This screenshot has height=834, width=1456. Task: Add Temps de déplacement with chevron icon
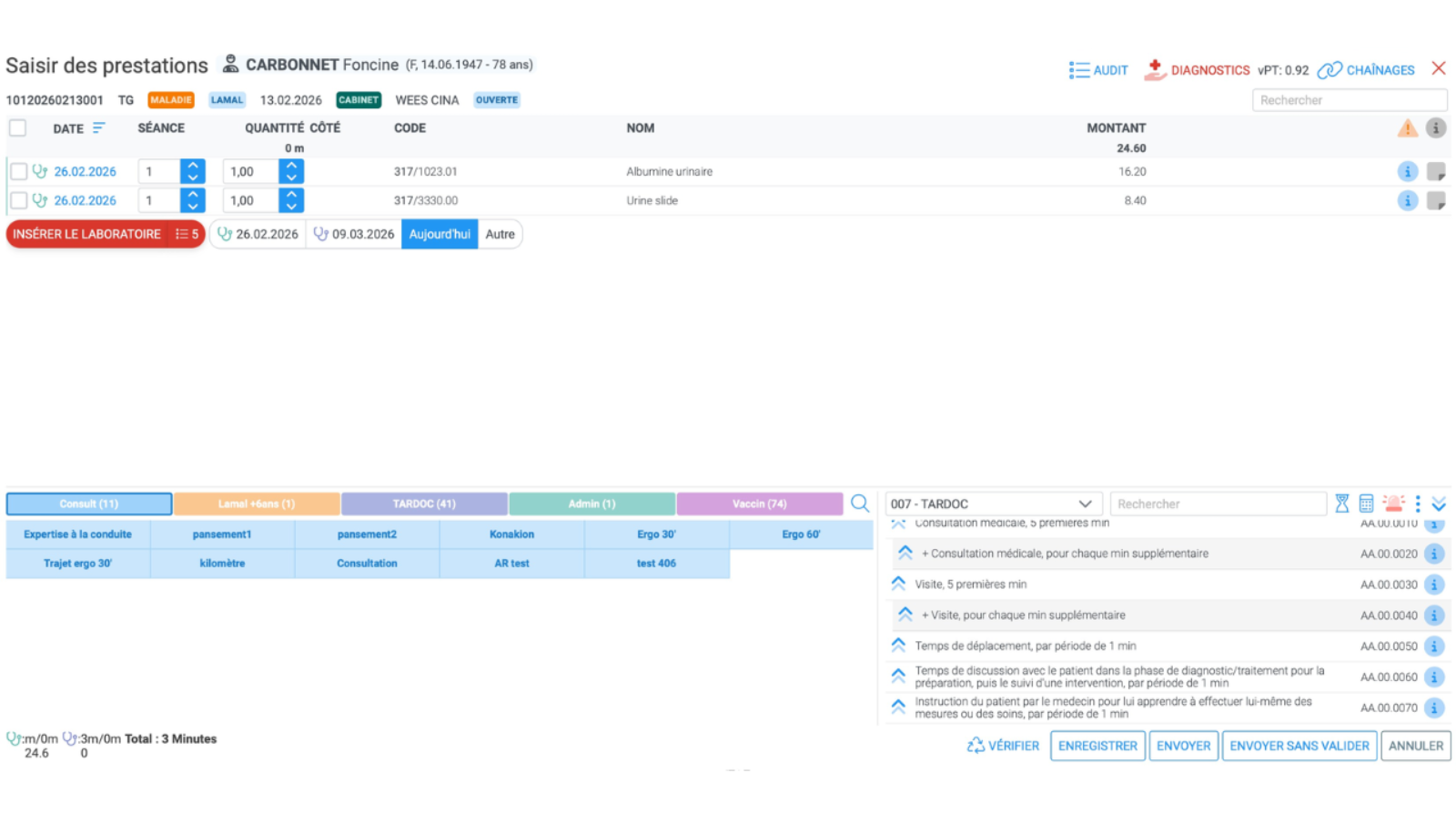point(898,646)
